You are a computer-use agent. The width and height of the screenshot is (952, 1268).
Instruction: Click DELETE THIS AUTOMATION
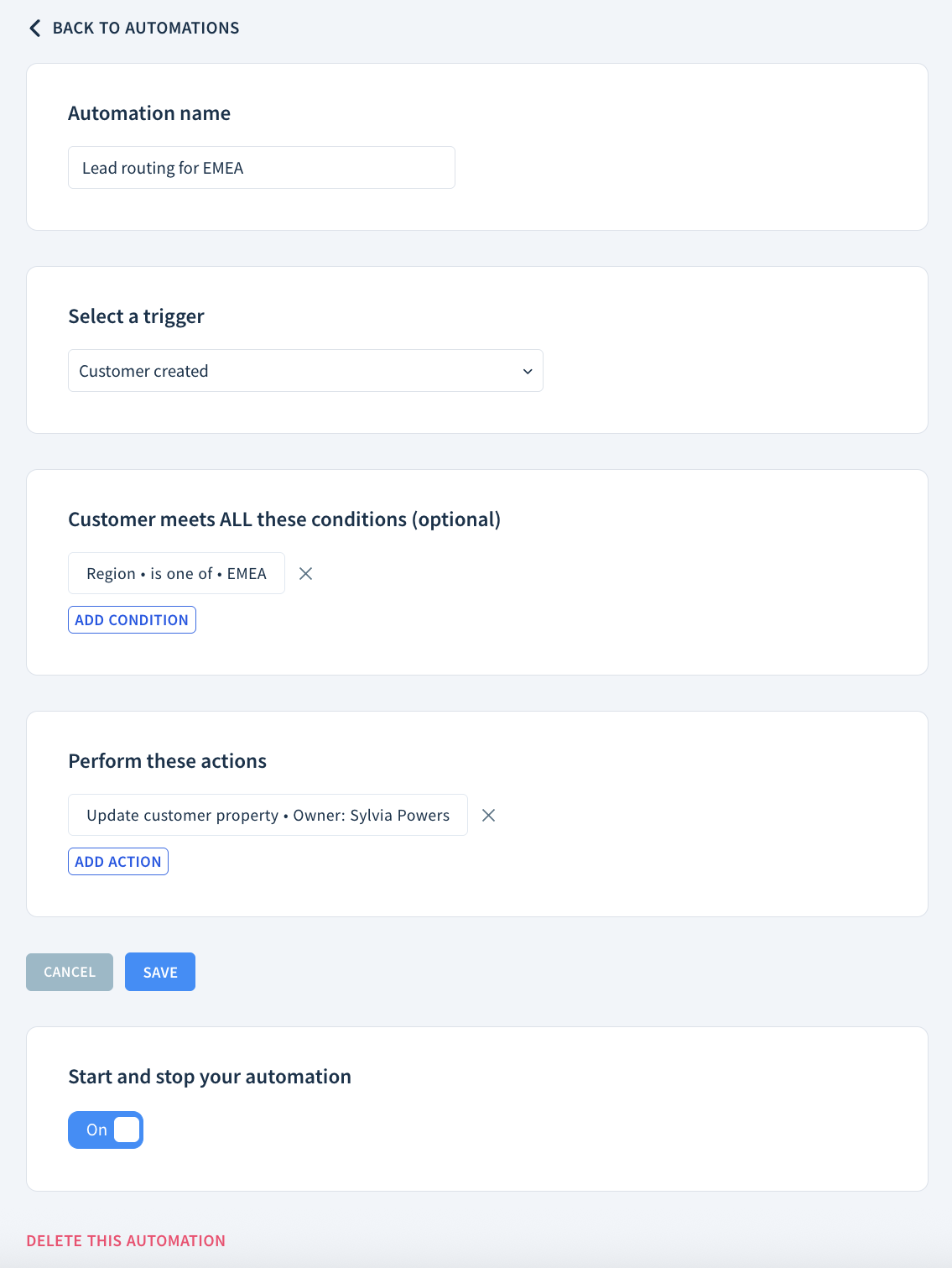coord(125,1240)
